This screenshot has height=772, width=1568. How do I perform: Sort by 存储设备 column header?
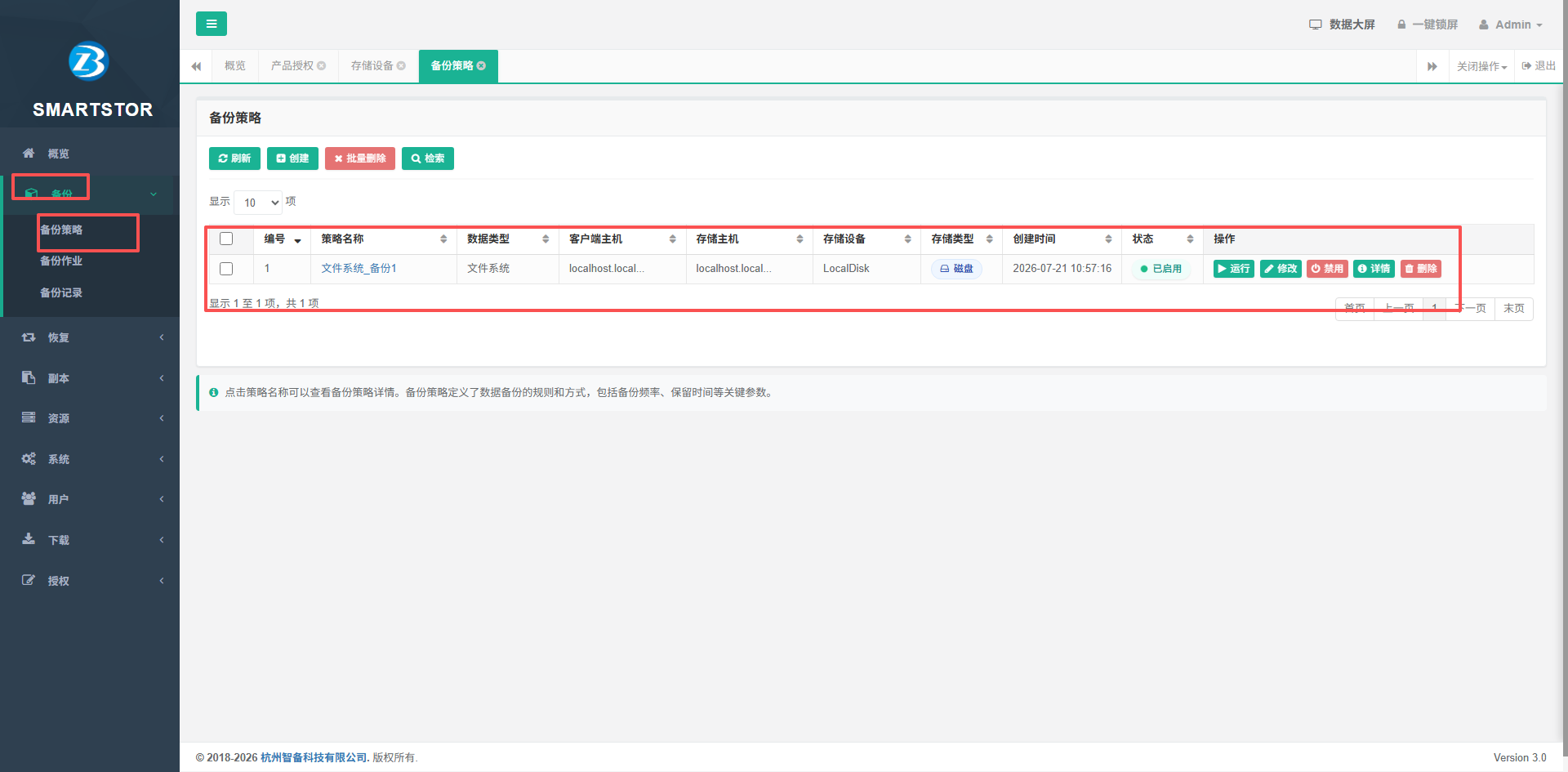(x=866, y=239)
